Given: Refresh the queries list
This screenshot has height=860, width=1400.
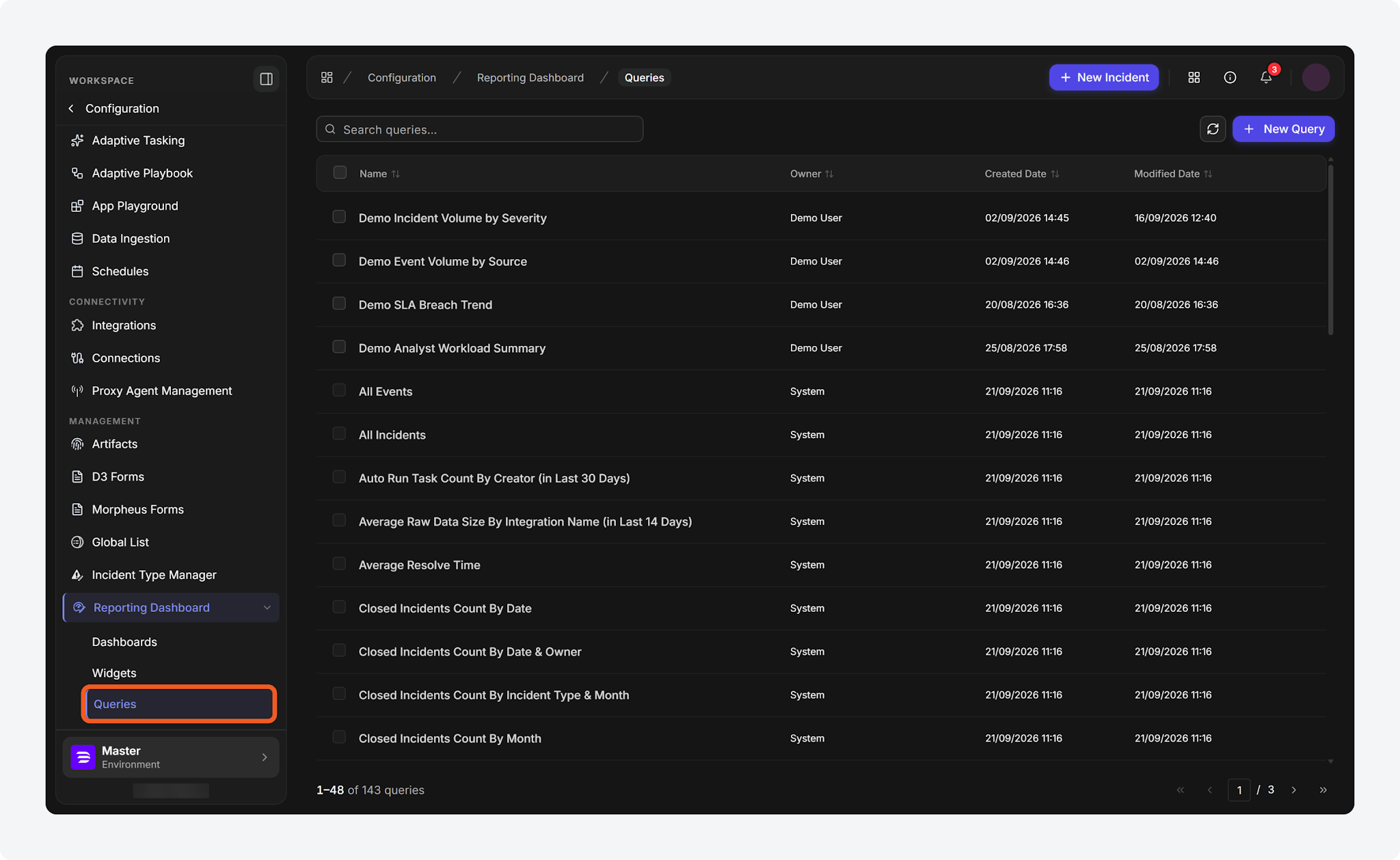Looking at the screenshot, I should pos(1213,129).
